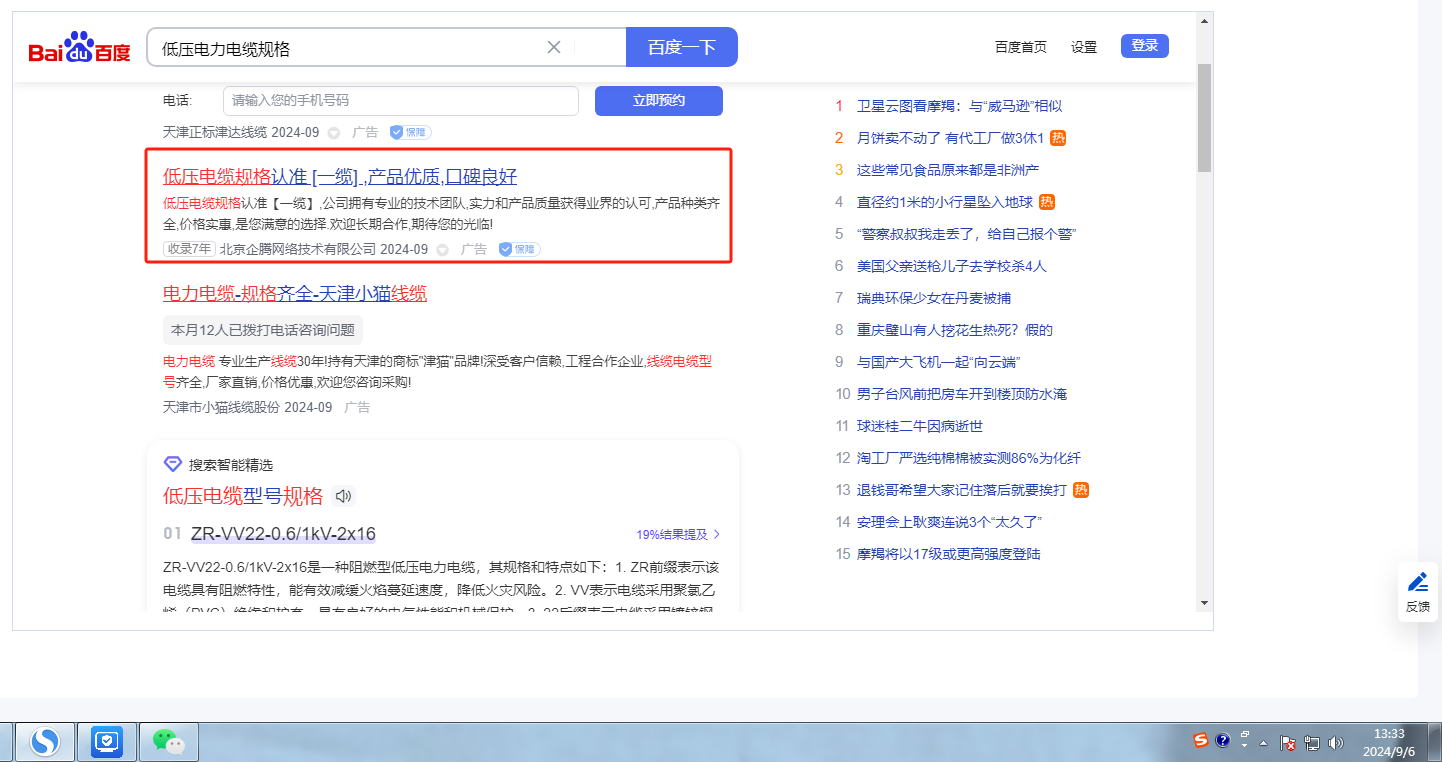This screenshot has height=762, width=1442.
Task: Click the 热 badge beside 月饼卖不动了
Action: 1059,138
